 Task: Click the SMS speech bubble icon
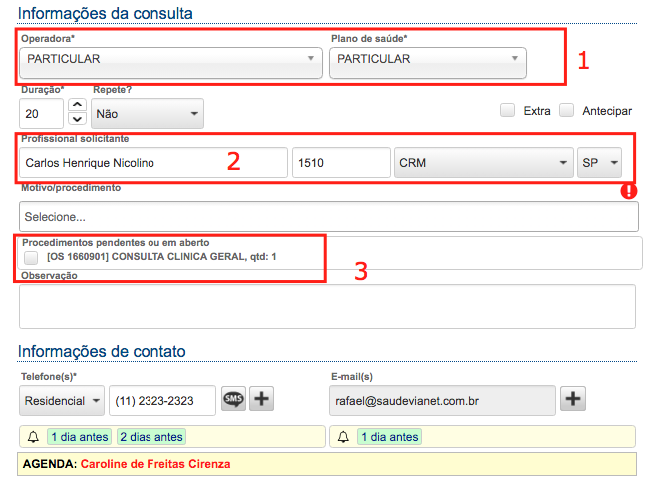coord(233,399)
